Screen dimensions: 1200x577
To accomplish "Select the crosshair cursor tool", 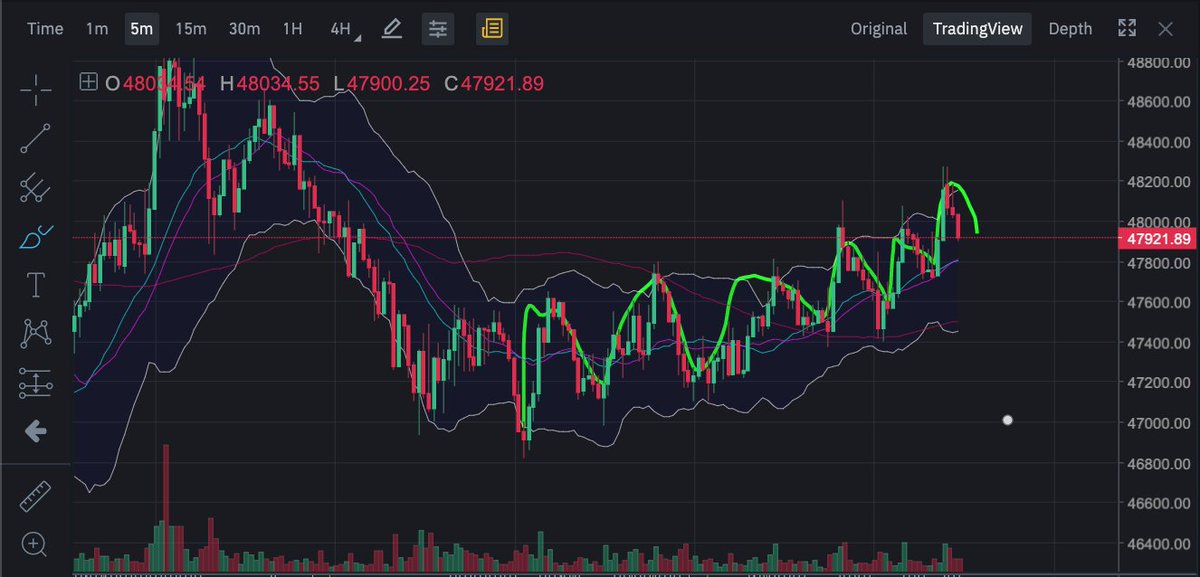I will pos(36,90).
